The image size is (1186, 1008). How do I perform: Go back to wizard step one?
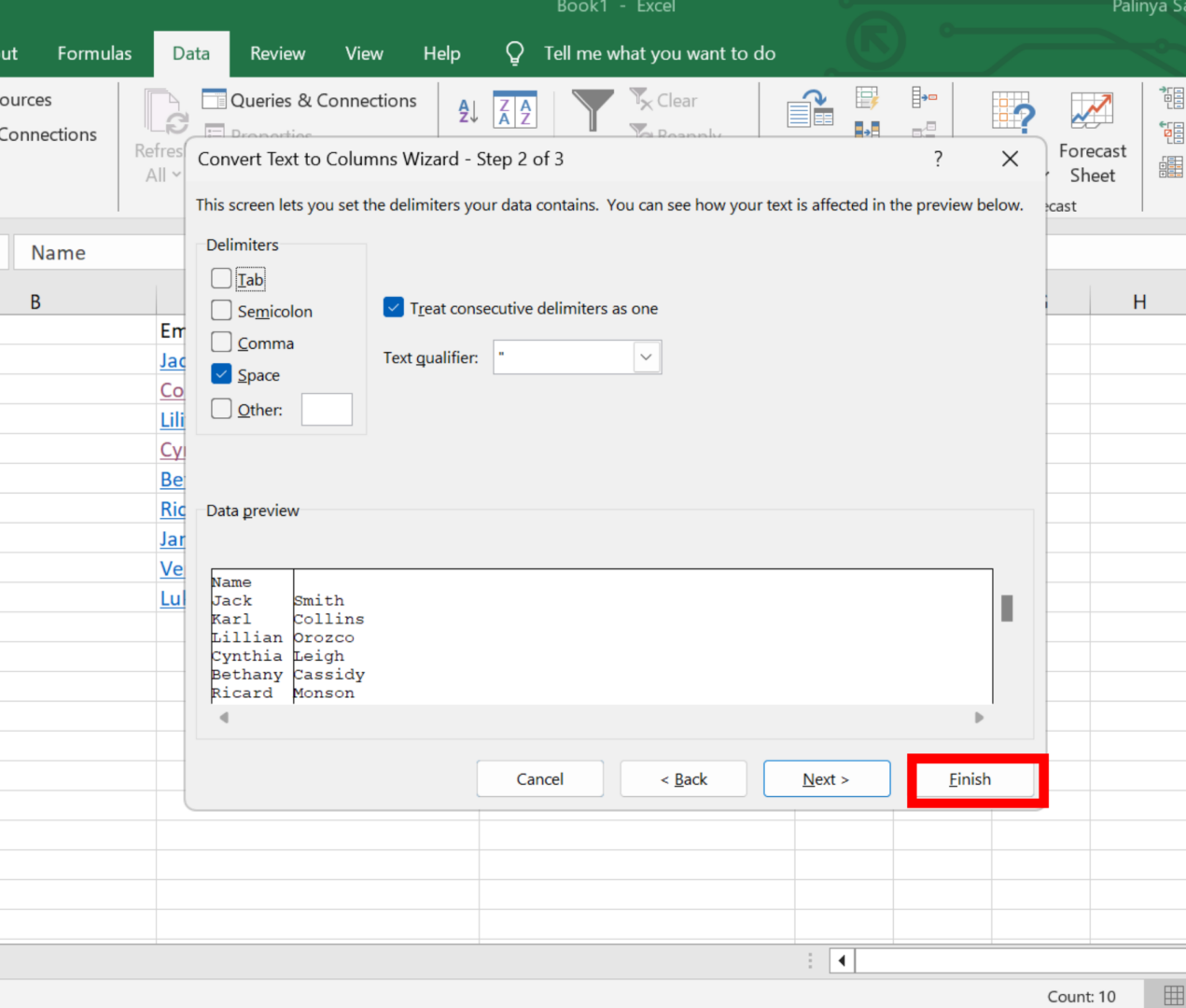(683, 778)
